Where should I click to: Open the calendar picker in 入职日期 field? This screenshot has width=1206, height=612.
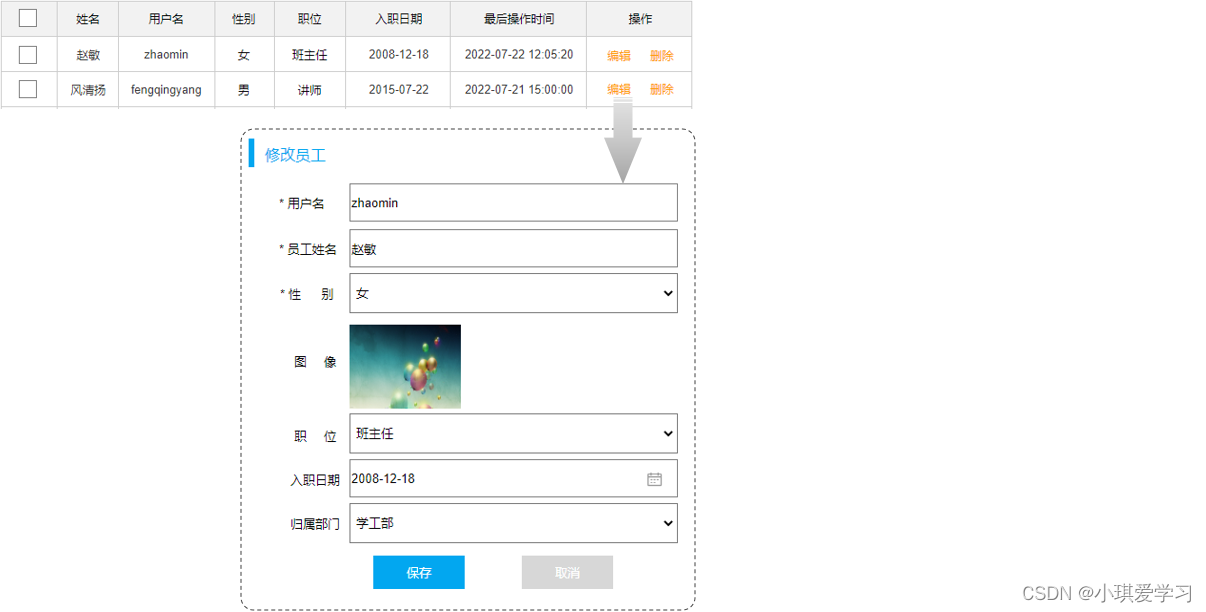[655, 479]
